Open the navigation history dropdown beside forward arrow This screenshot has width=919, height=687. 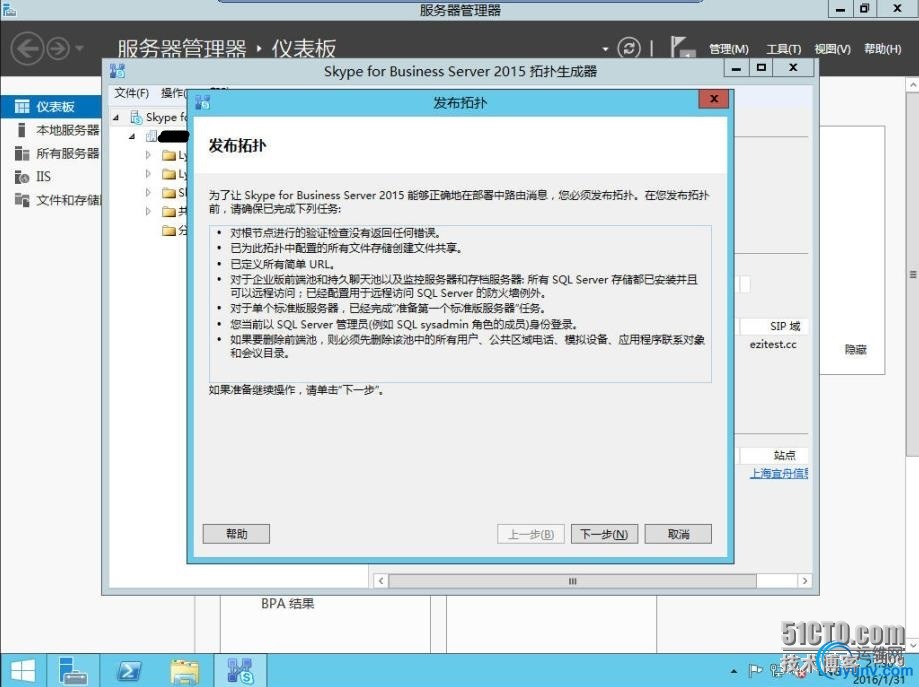pos(80,48)
